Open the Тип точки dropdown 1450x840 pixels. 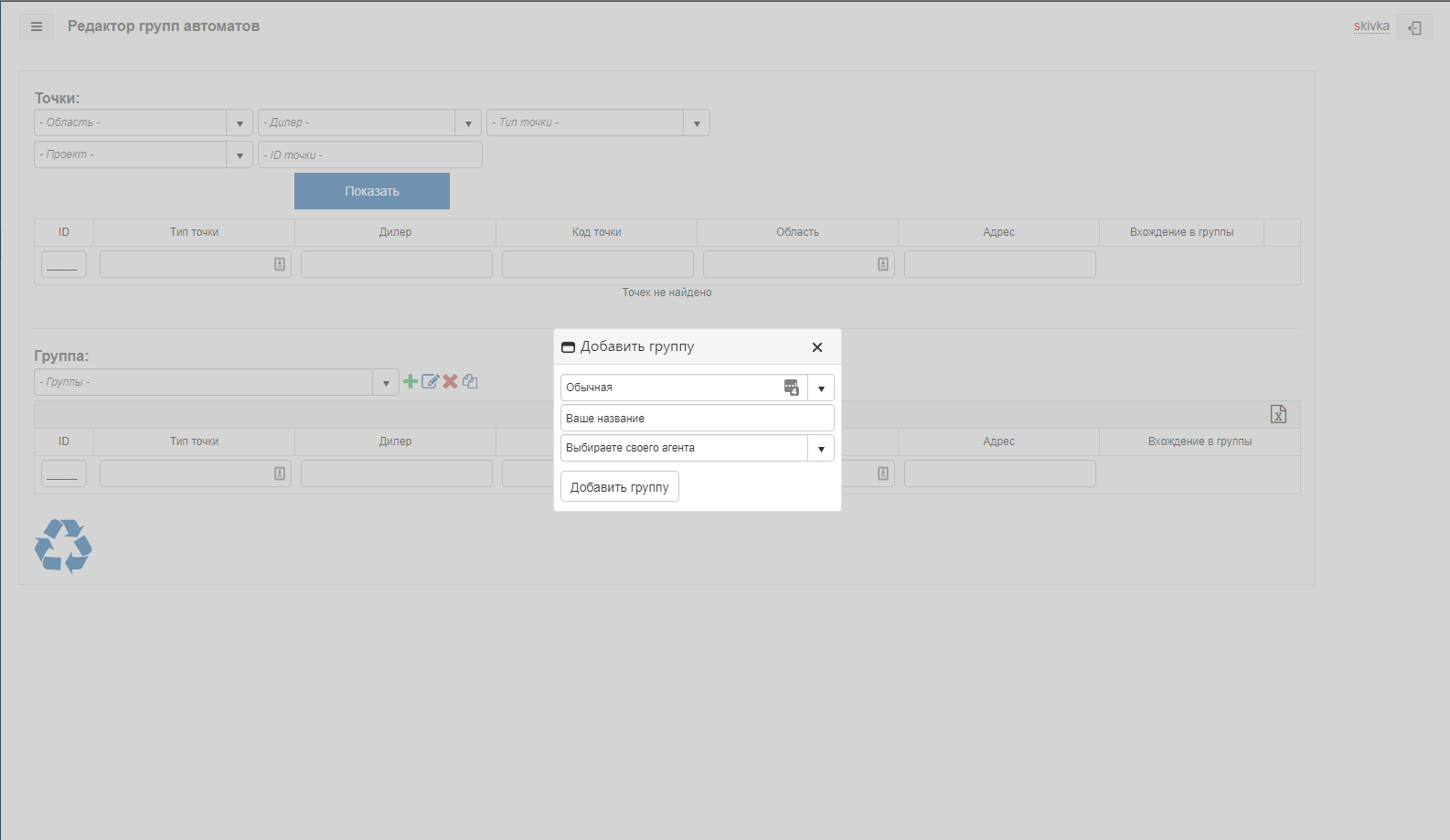697,122
